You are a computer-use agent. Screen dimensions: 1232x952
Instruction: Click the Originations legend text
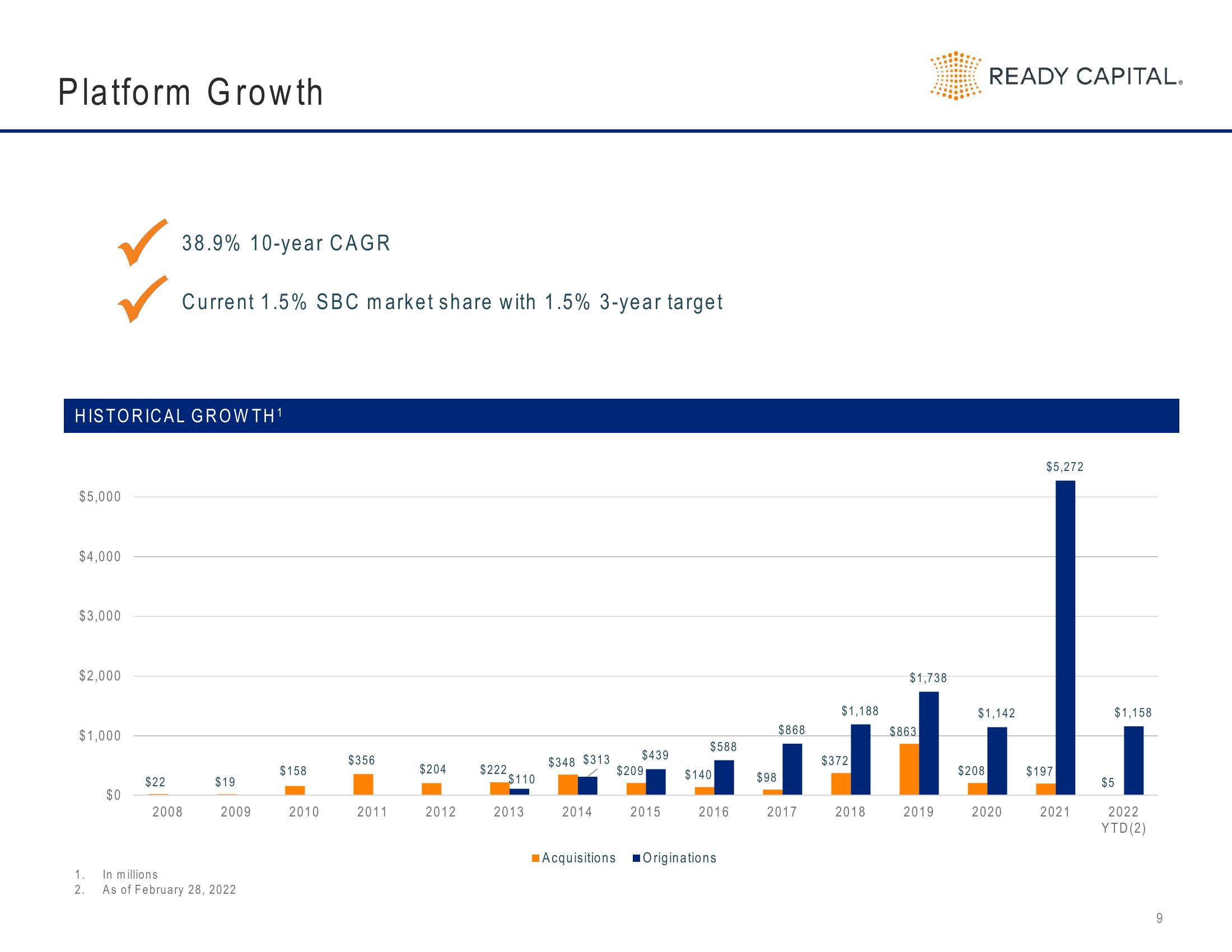(679, 858)
